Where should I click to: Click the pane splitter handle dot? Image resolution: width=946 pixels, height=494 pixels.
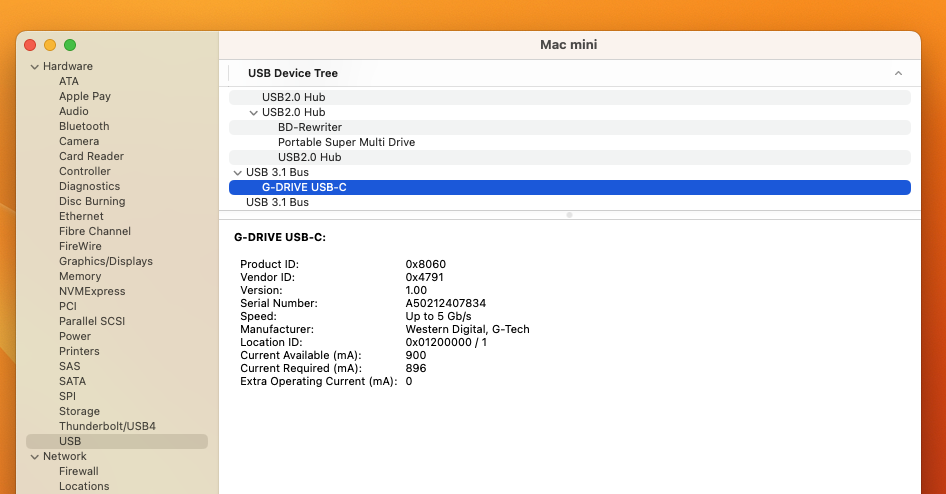(570, 215)
